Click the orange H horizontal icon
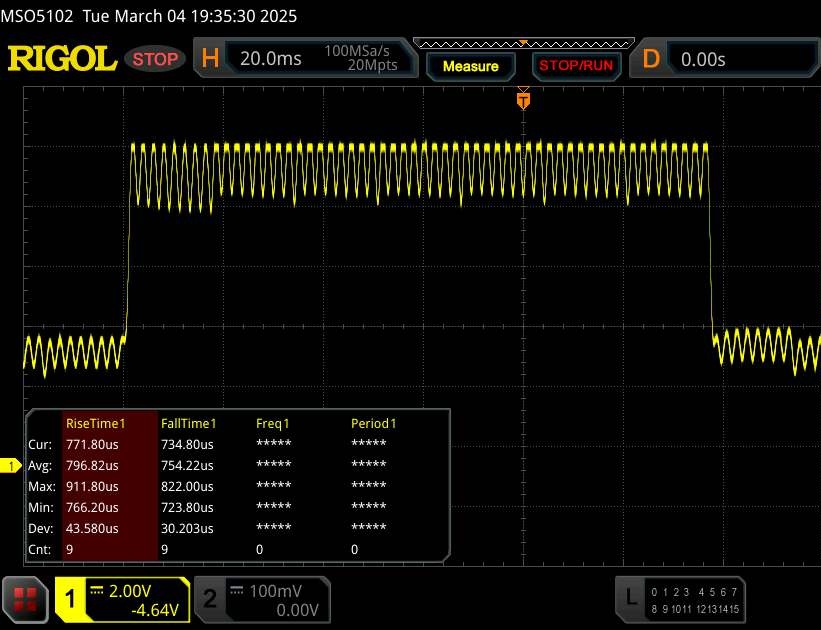The width and height of the screenshot is (821, 630). pyautogui.click(x=210, y=59)
